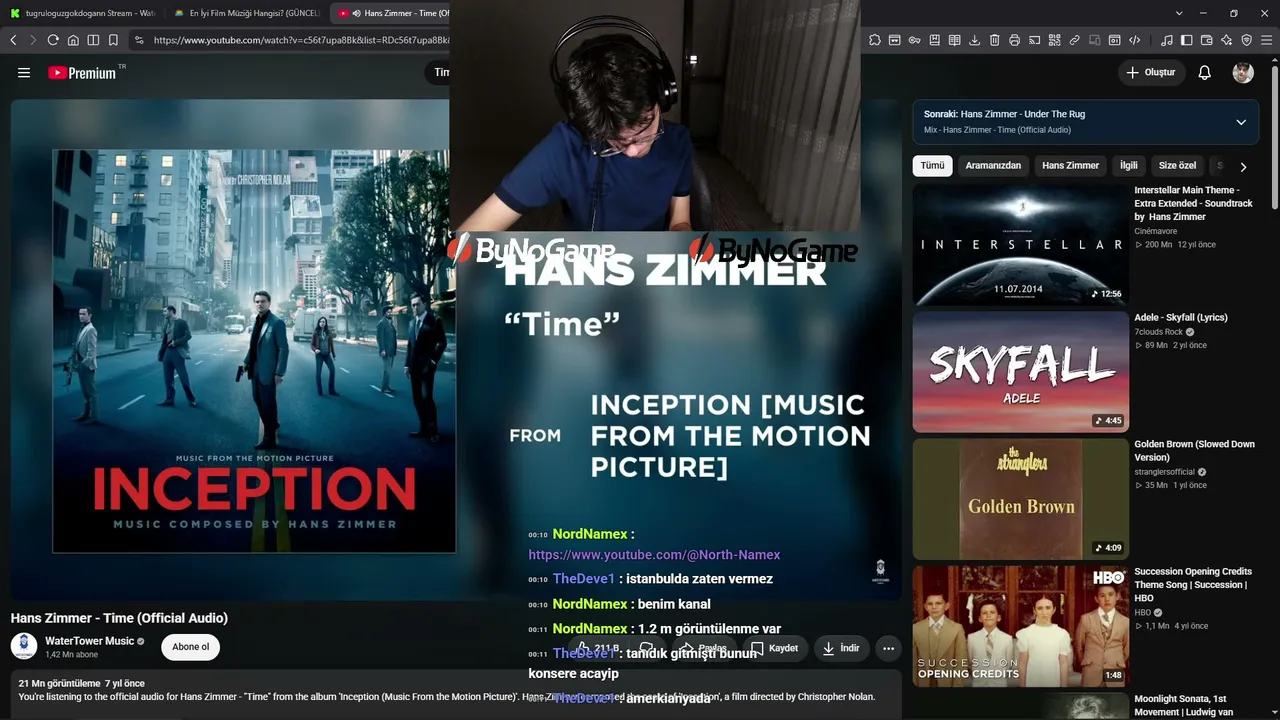The width and height of the screenshot is (1280, 720).
Task: Select the Tümü filter chip
Action: (x=933, y=166)
